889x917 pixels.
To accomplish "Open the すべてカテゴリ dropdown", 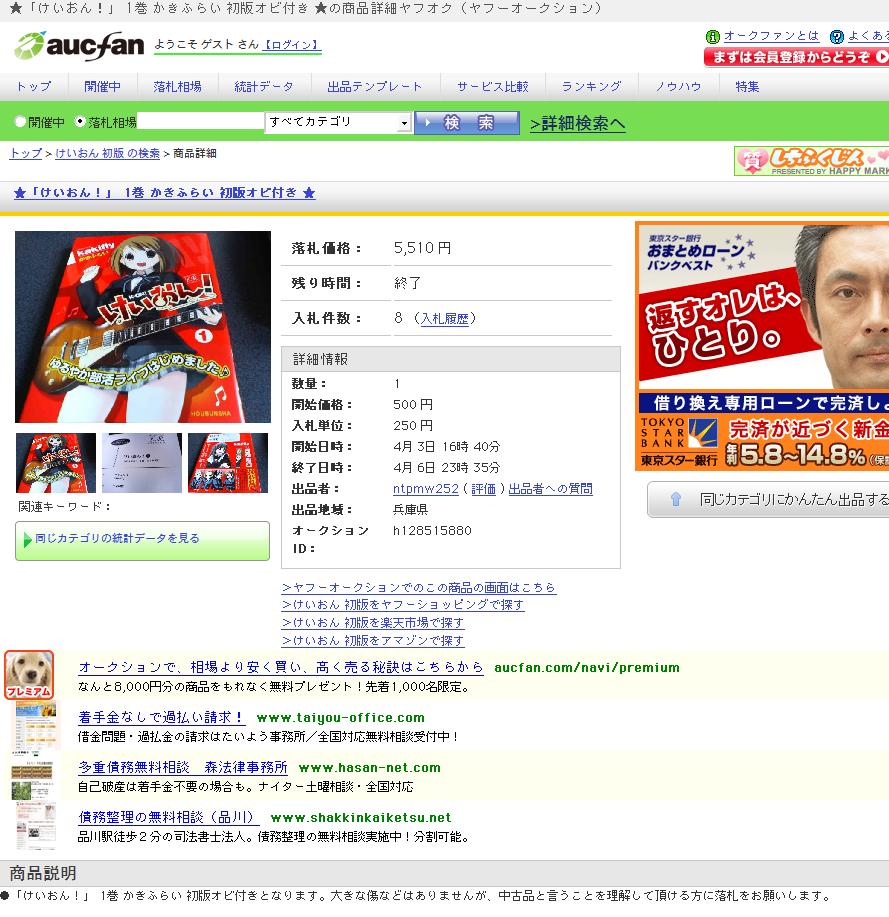I will [x=338, y=122].
